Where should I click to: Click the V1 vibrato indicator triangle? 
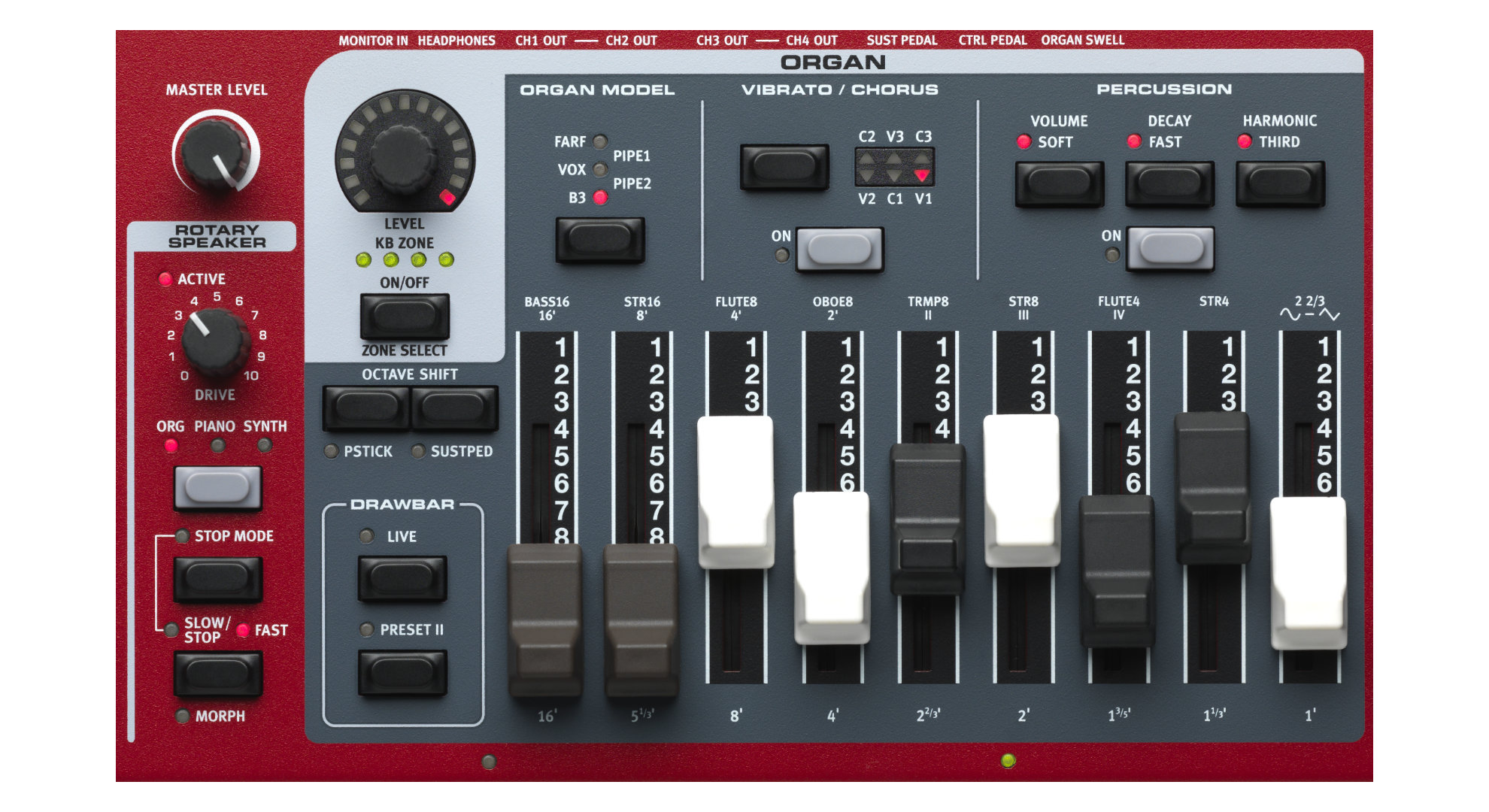(x=922, y=176)
